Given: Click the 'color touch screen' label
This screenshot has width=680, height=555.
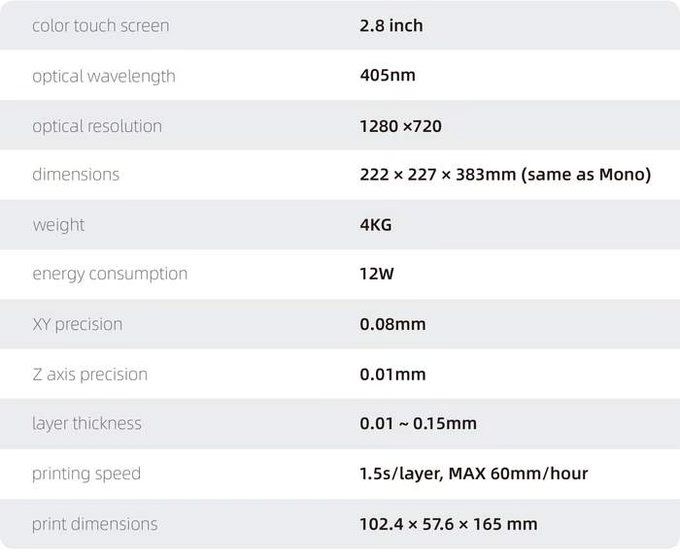Looking at the screenshot, I should pos(101,26).
